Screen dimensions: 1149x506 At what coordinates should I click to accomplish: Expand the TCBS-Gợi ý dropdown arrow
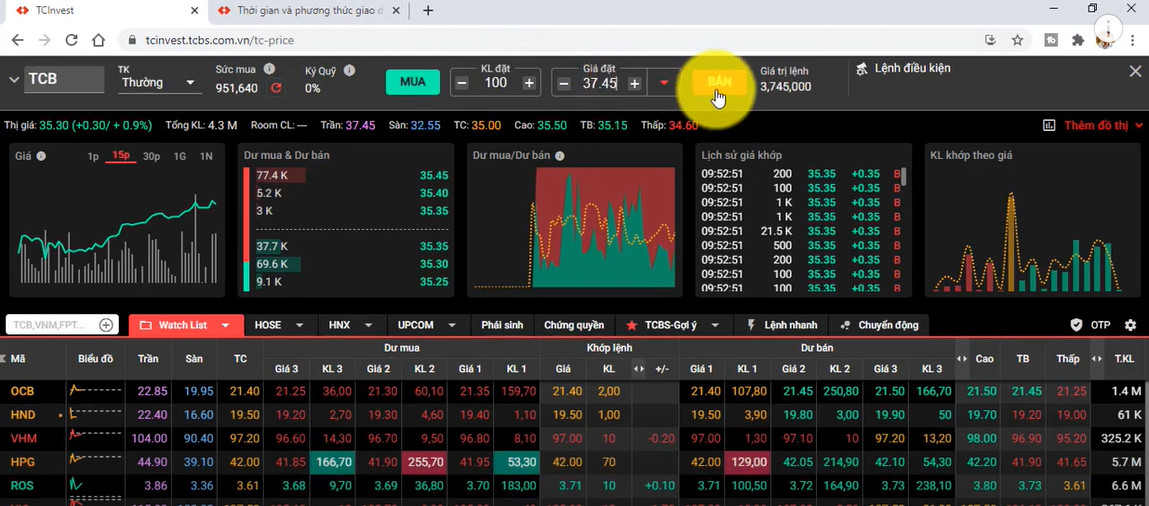tap(714, 325)
